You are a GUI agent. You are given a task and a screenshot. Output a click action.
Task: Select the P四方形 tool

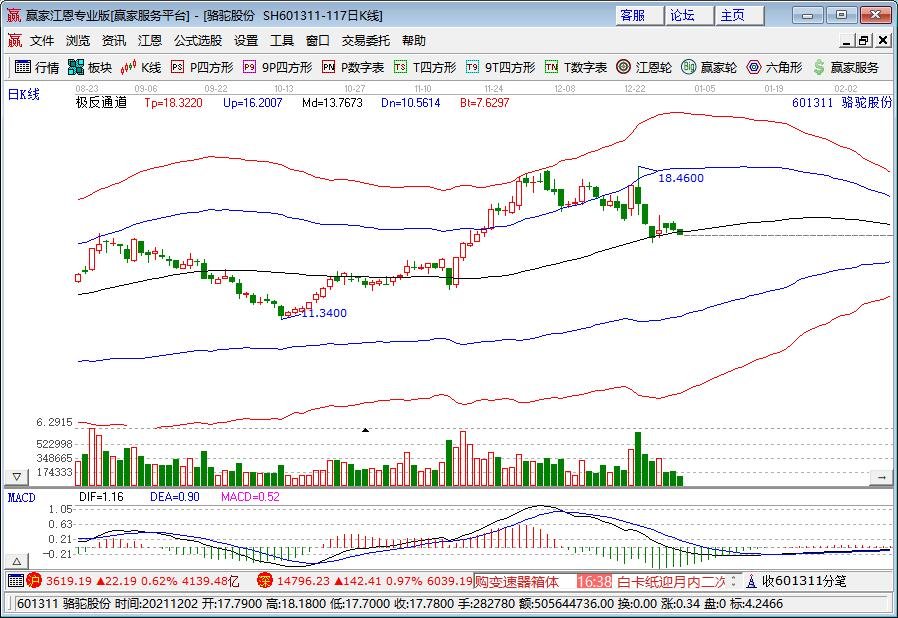(x=202, y=67)
